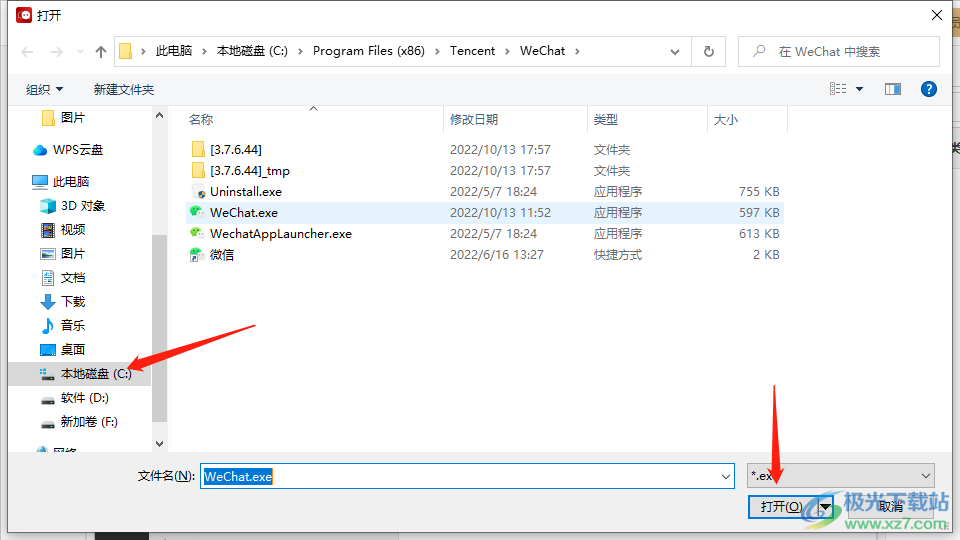The width and height of the screenshot is (960, 540).
Task: Sort files by 类型 column
Action: click(606, 119)
